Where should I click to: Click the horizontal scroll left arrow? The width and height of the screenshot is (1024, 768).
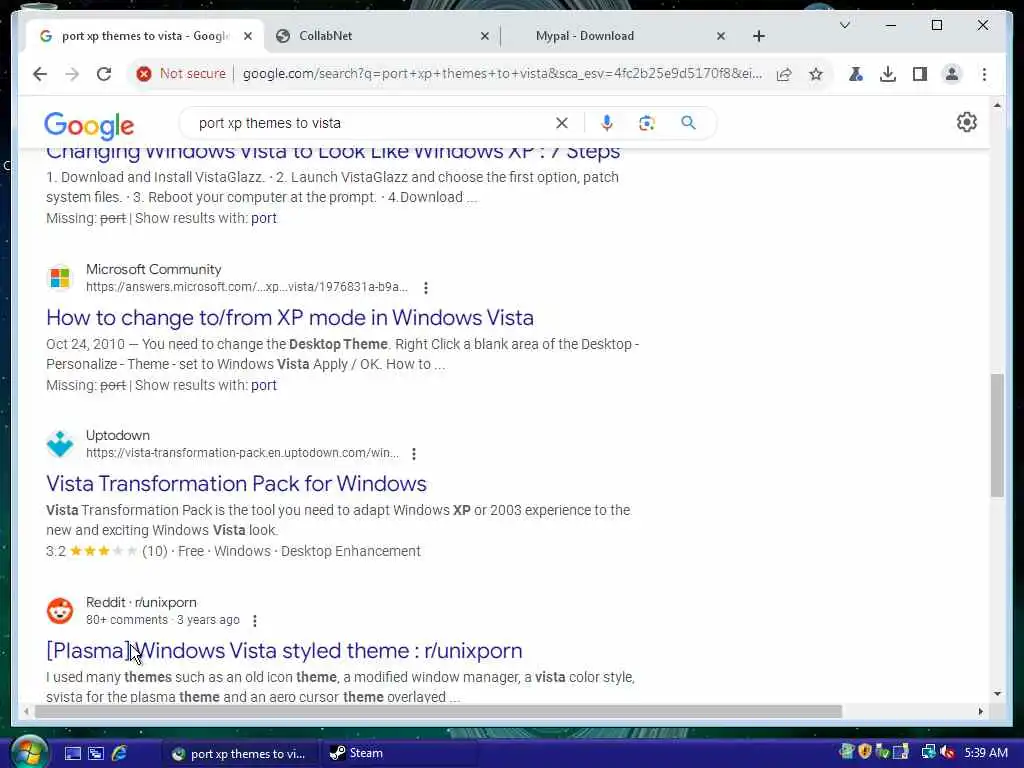pos(26,711)
